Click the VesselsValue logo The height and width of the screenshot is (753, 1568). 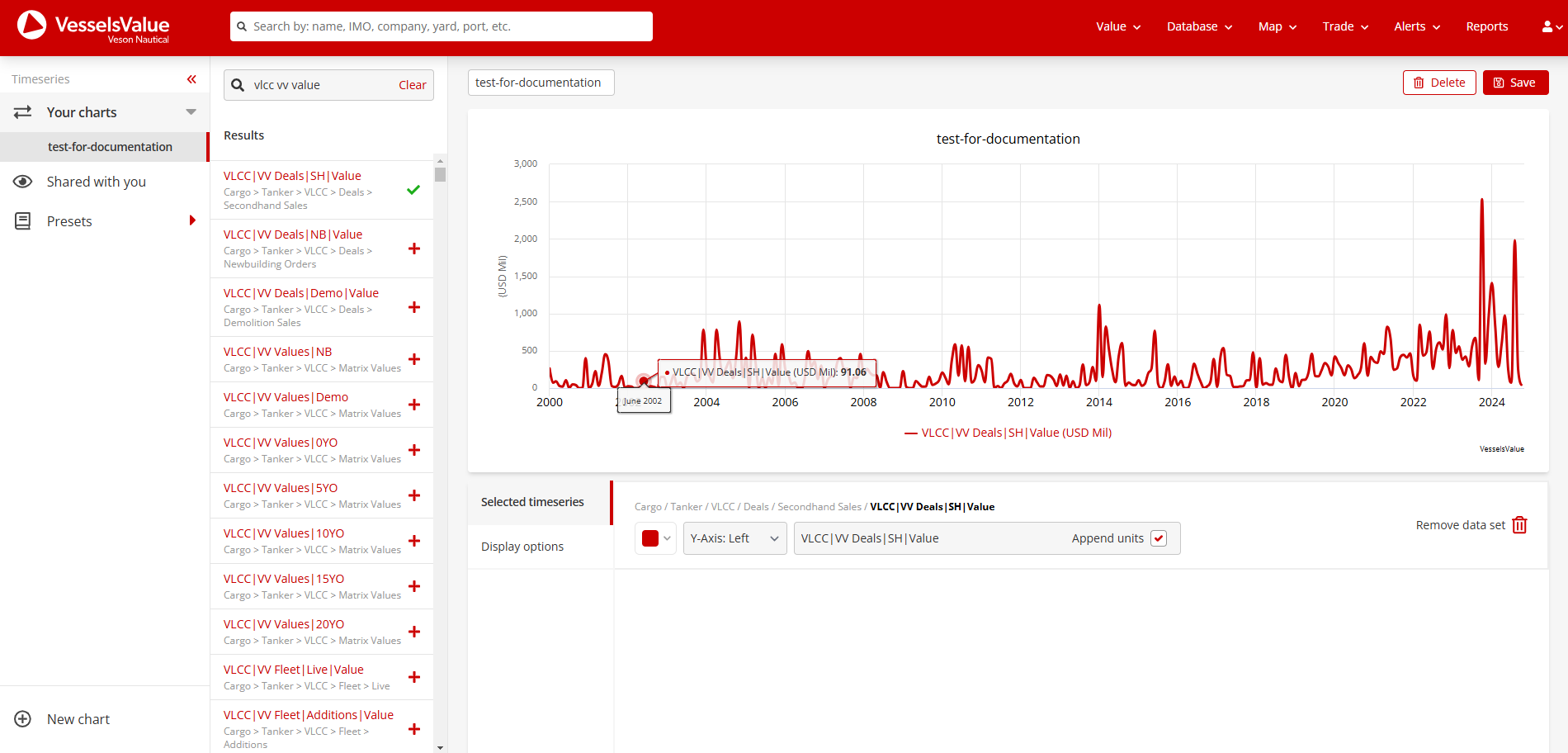click(x=93, y=26)
